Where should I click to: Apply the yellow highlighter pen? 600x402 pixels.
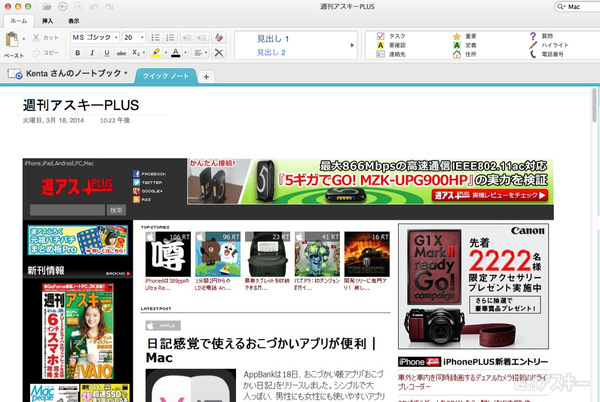pyautogui.click(x=156, y=53)
